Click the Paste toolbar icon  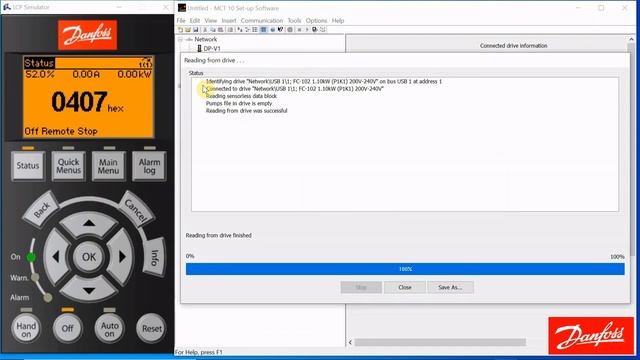click(220, 29)
